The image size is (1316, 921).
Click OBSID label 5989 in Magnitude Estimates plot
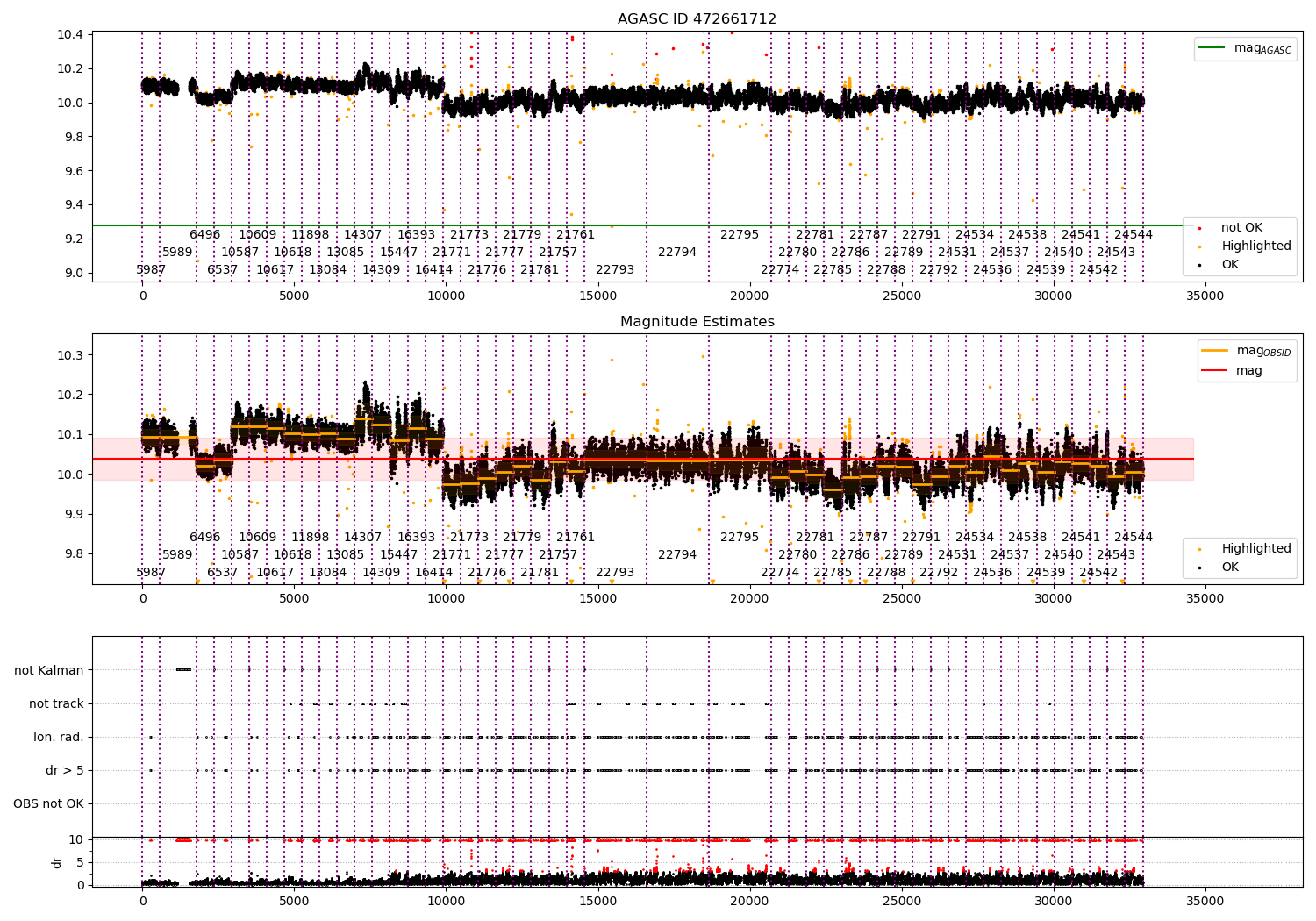click(177, 554)
